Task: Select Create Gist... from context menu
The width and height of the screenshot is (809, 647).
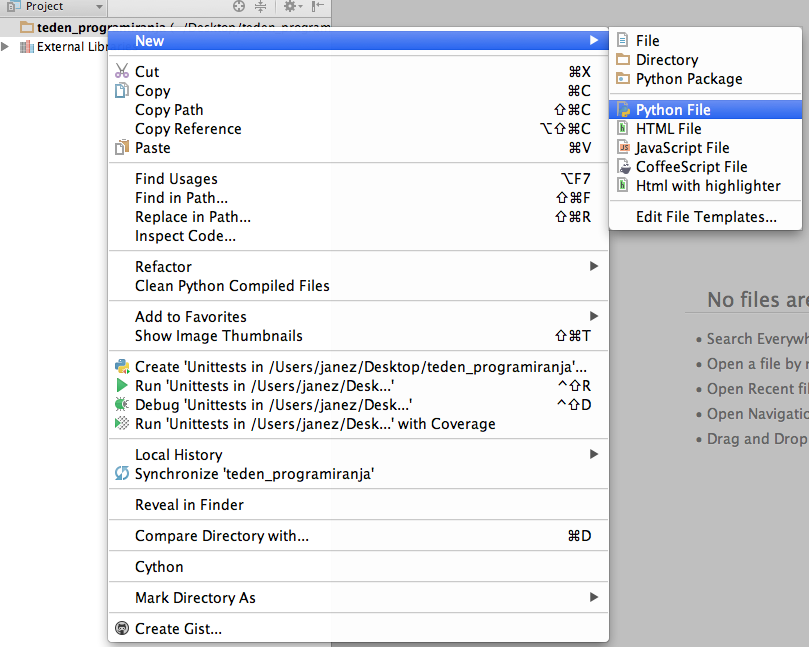Action: [x=178, y=629]
